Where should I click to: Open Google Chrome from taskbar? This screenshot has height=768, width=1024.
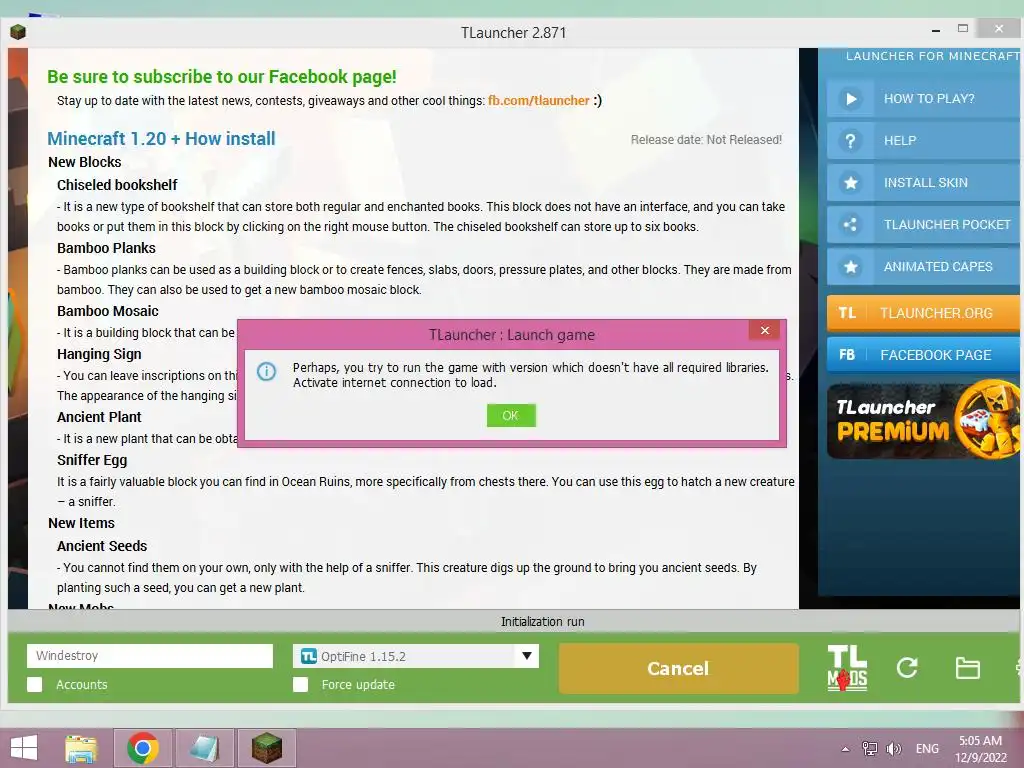142,748
